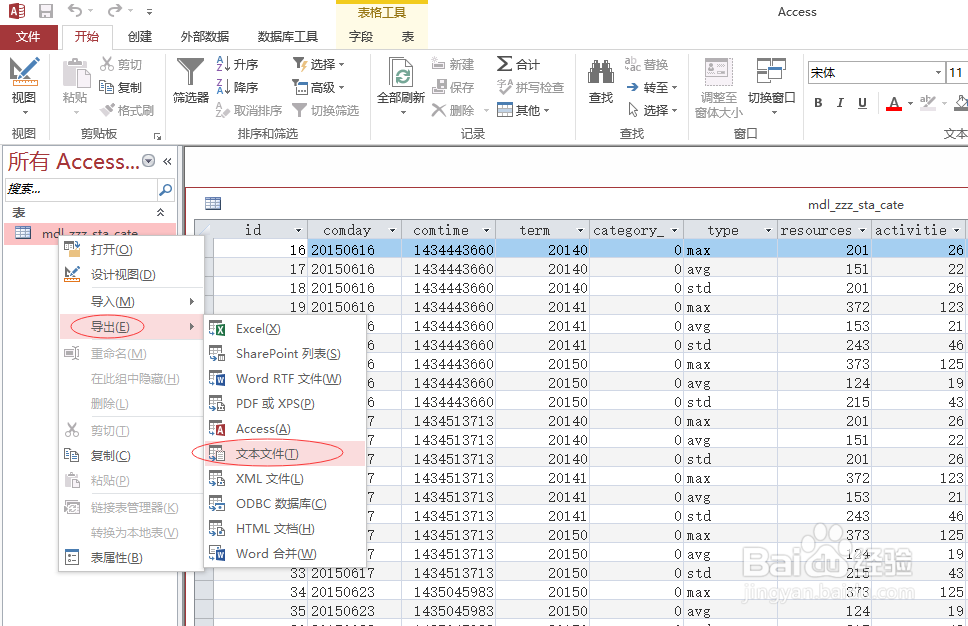
Task: Collapse the 表 group in navigation pane
Action: tap(161, 212)
